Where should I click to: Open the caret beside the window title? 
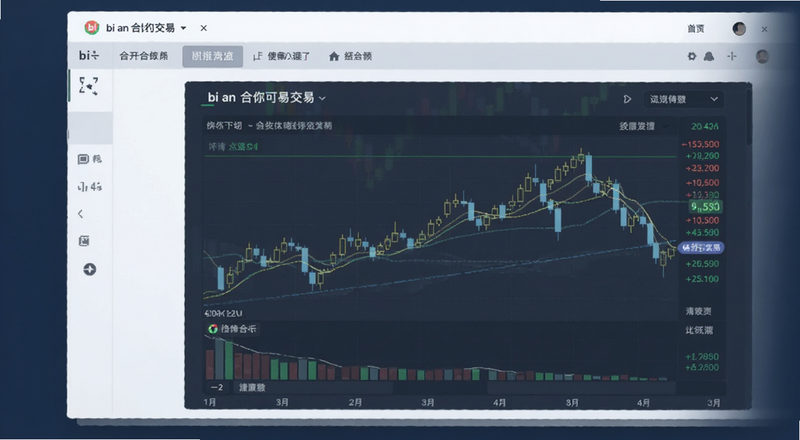[184, 28]
